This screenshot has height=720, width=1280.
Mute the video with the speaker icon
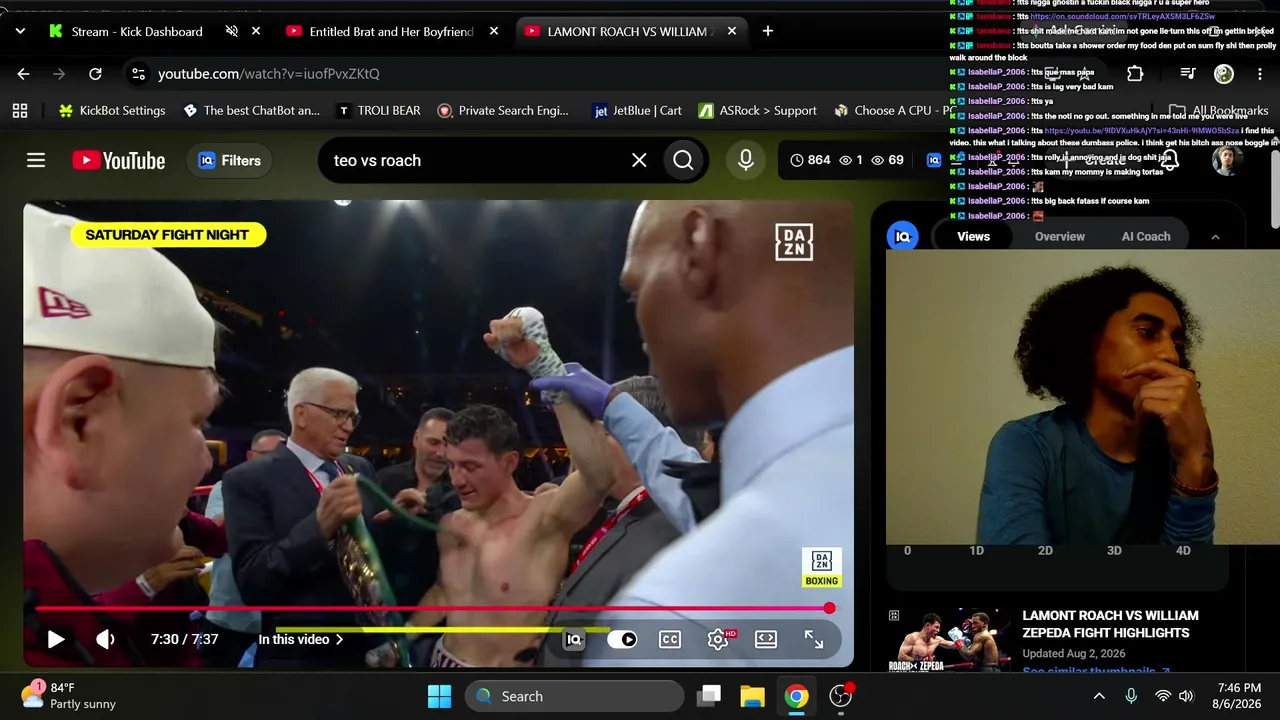coord(105,639)
